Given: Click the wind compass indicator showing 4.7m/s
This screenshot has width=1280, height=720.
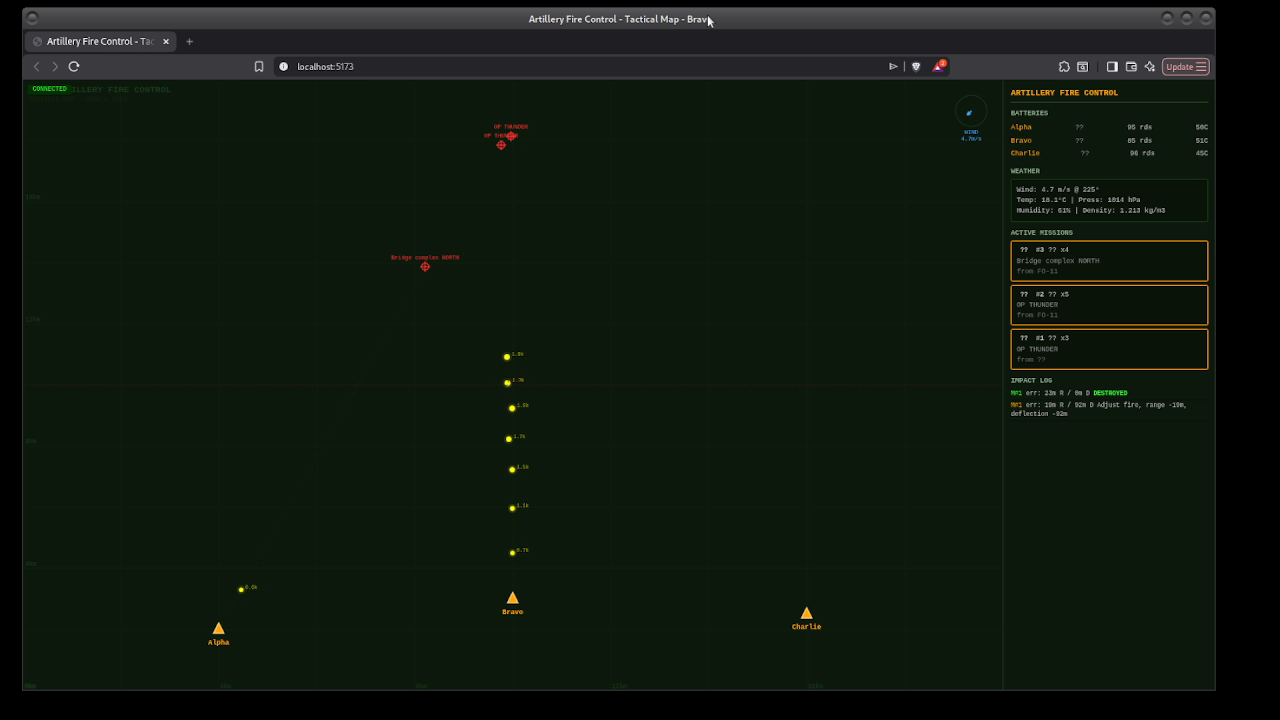Looking at the screenshot, I should (x=968, y=113).
